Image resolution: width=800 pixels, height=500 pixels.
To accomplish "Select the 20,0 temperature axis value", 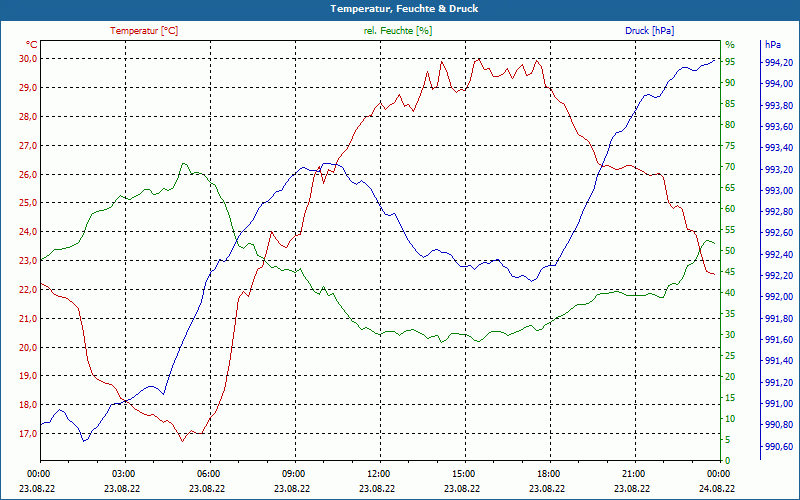I will click(29, 347).
